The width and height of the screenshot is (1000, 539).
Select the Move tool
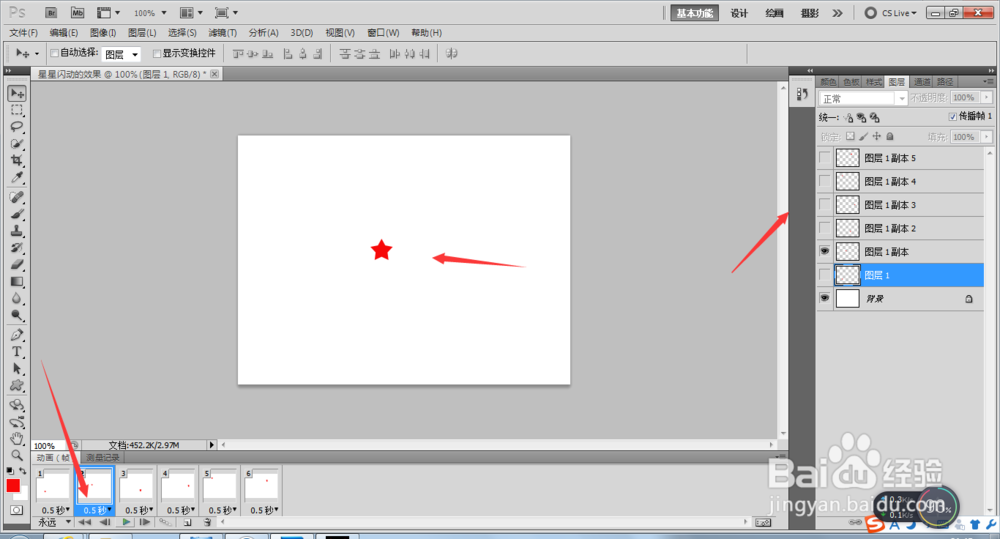click(17, 93)
